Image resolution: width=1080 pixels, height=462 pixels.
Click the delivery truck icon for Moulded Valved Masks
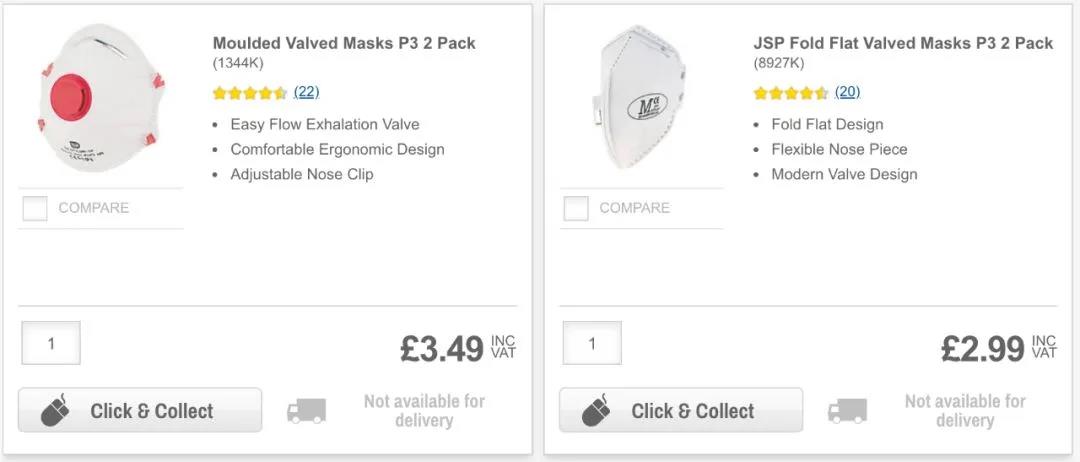click(306, 411)
